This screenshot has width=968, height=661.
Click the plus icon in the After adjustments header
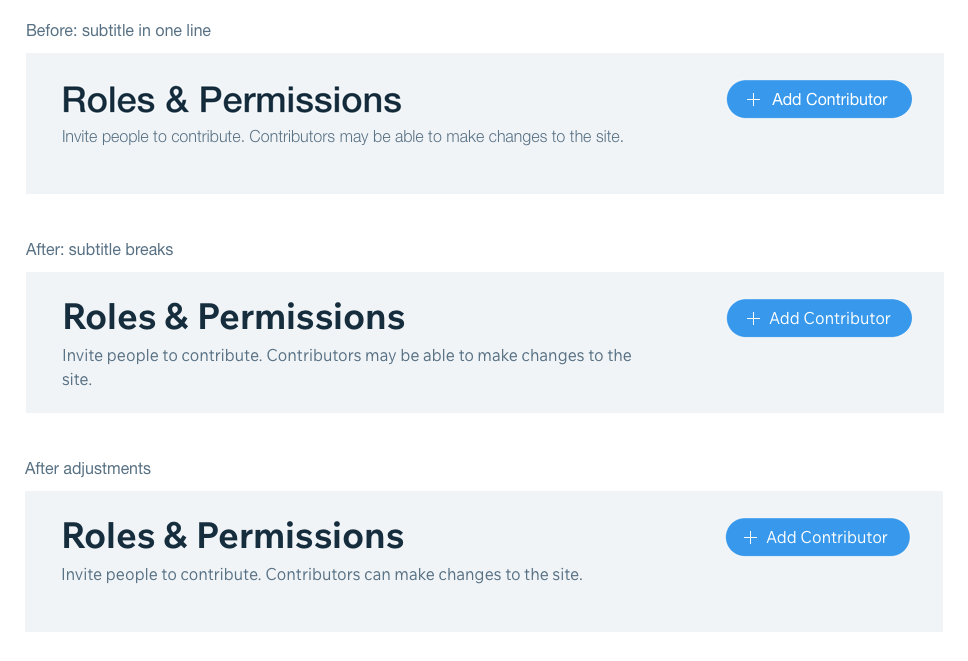751,538
